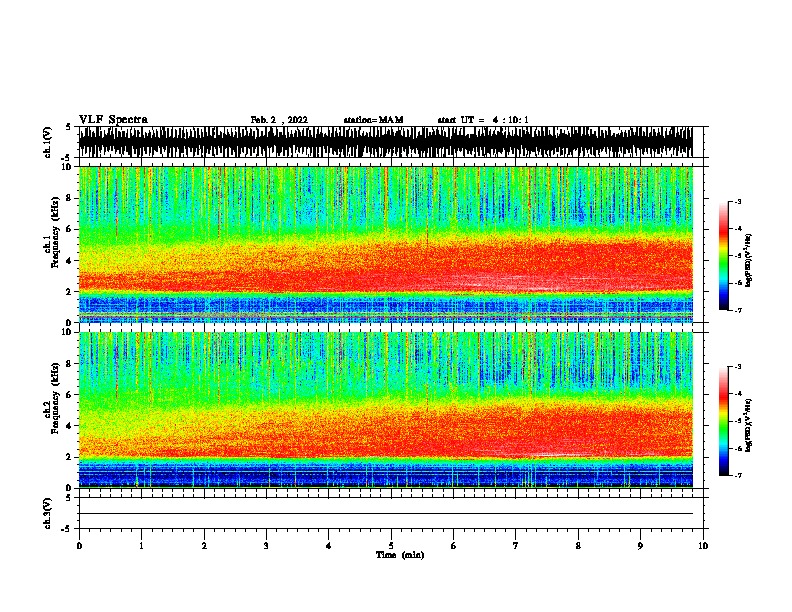792x612 pixels.
Task: Click the ch.2 color scale bar
Action: point(723,421)
